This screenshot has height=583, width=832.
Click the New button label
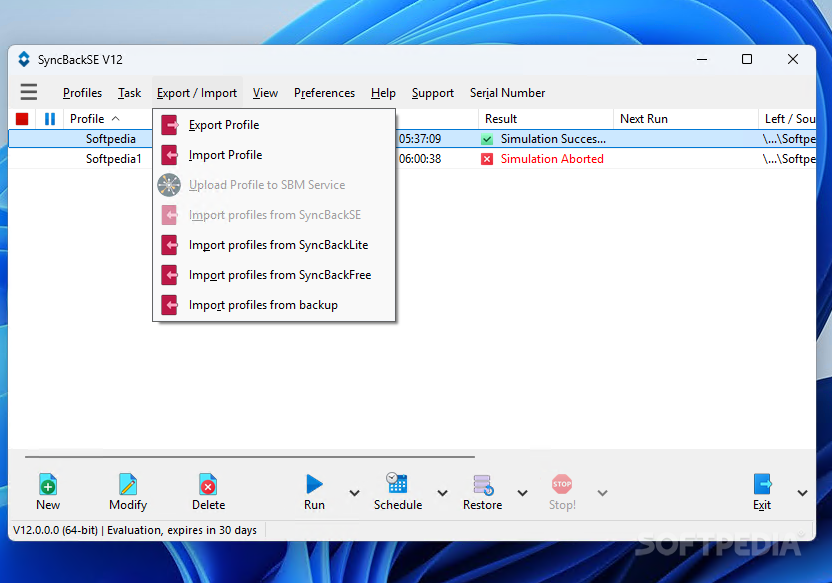[x=48, y=505]
